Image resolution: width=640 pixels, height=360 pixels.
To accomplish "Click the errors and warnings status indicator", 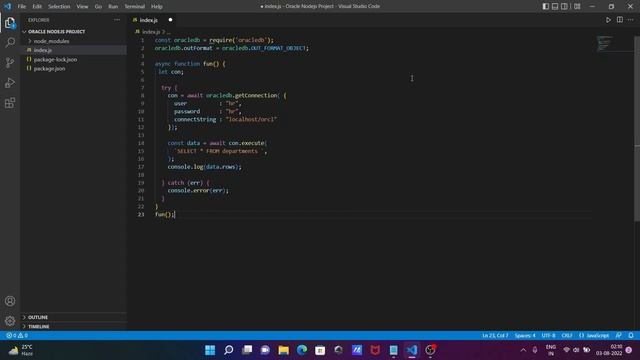I will pos(17,336).
